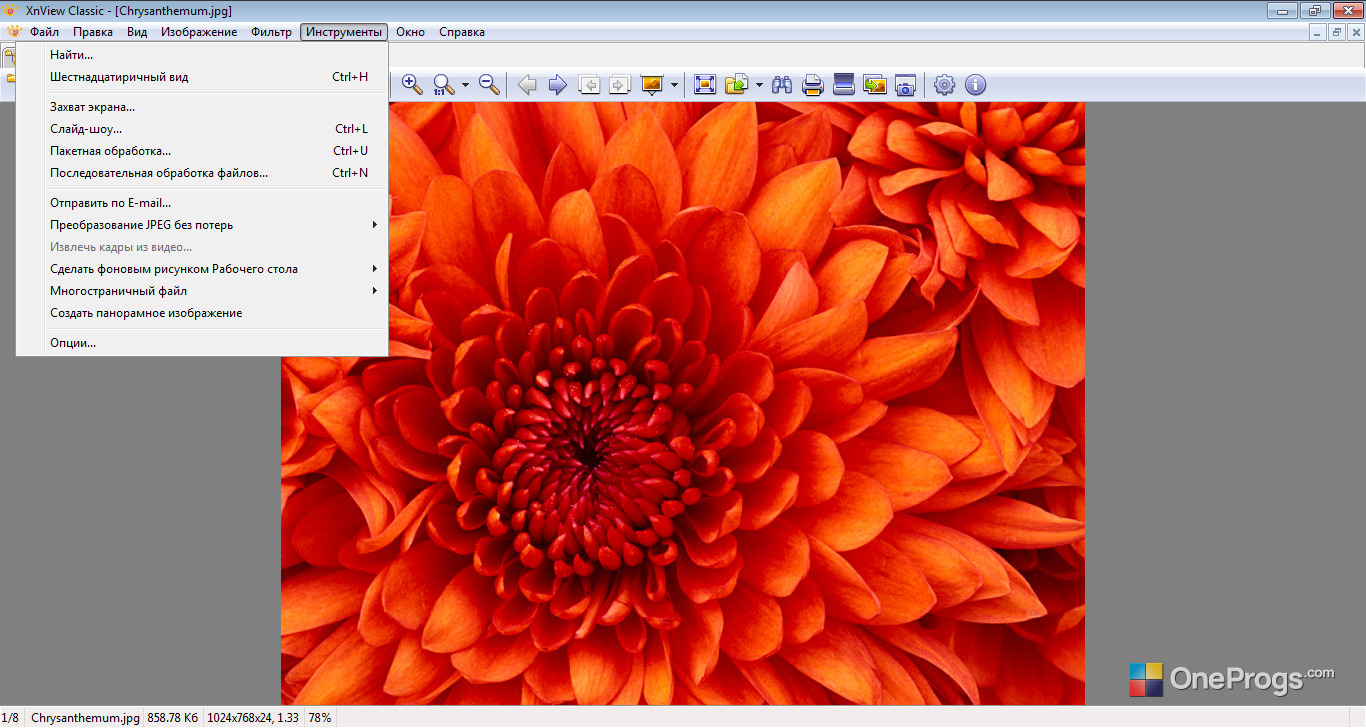Expand Преобразование JPEG без потерь submenu

click(202, 225)
